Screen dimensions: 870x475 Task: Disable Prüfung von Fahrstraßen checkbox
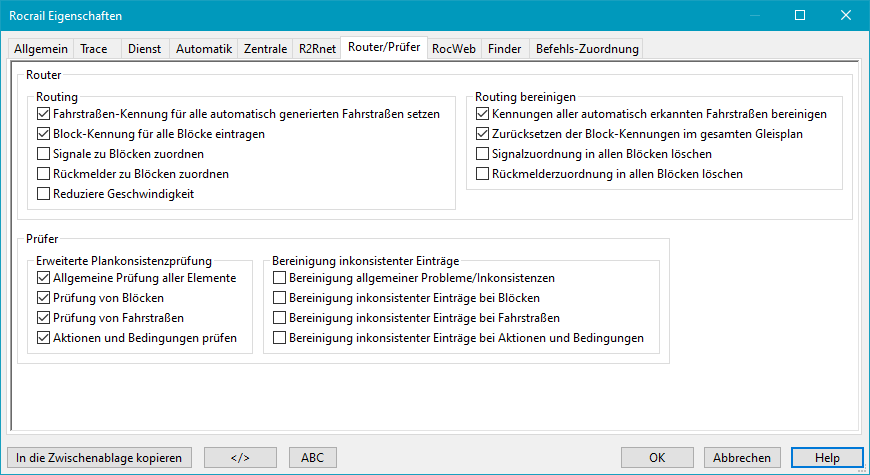point(43,318)
